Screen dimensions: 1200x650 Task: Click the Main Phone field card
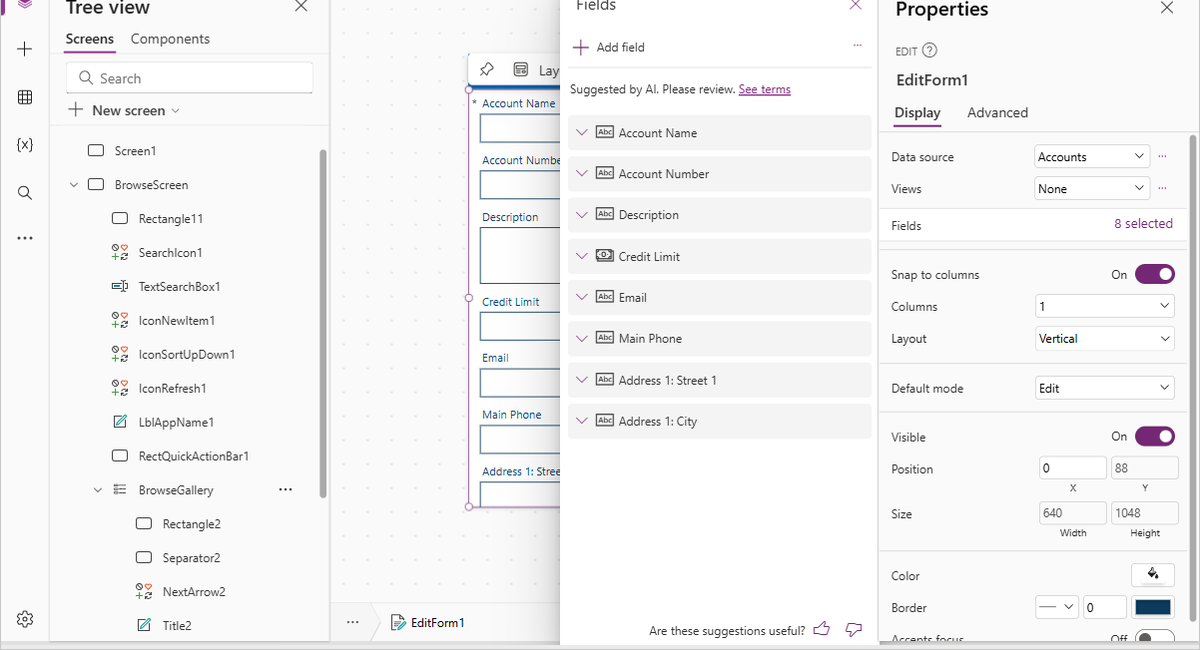(720, 338)
